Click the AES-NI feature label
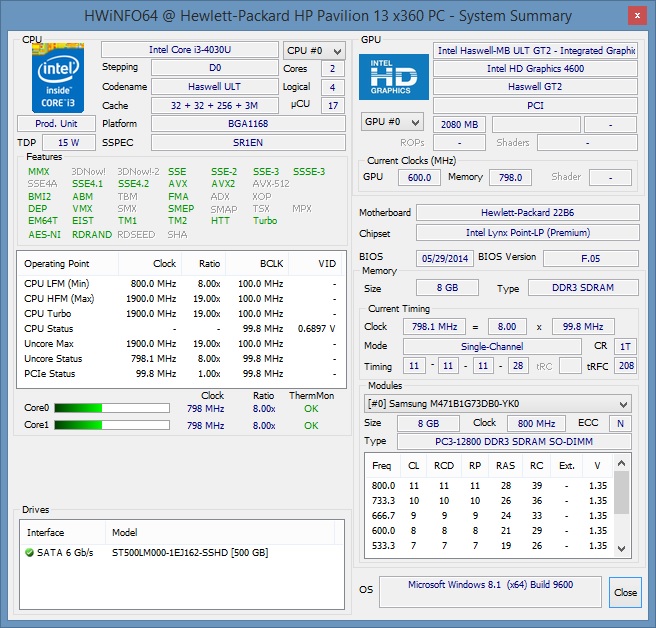This screenshot has width=656, height=628. point(45,235)
